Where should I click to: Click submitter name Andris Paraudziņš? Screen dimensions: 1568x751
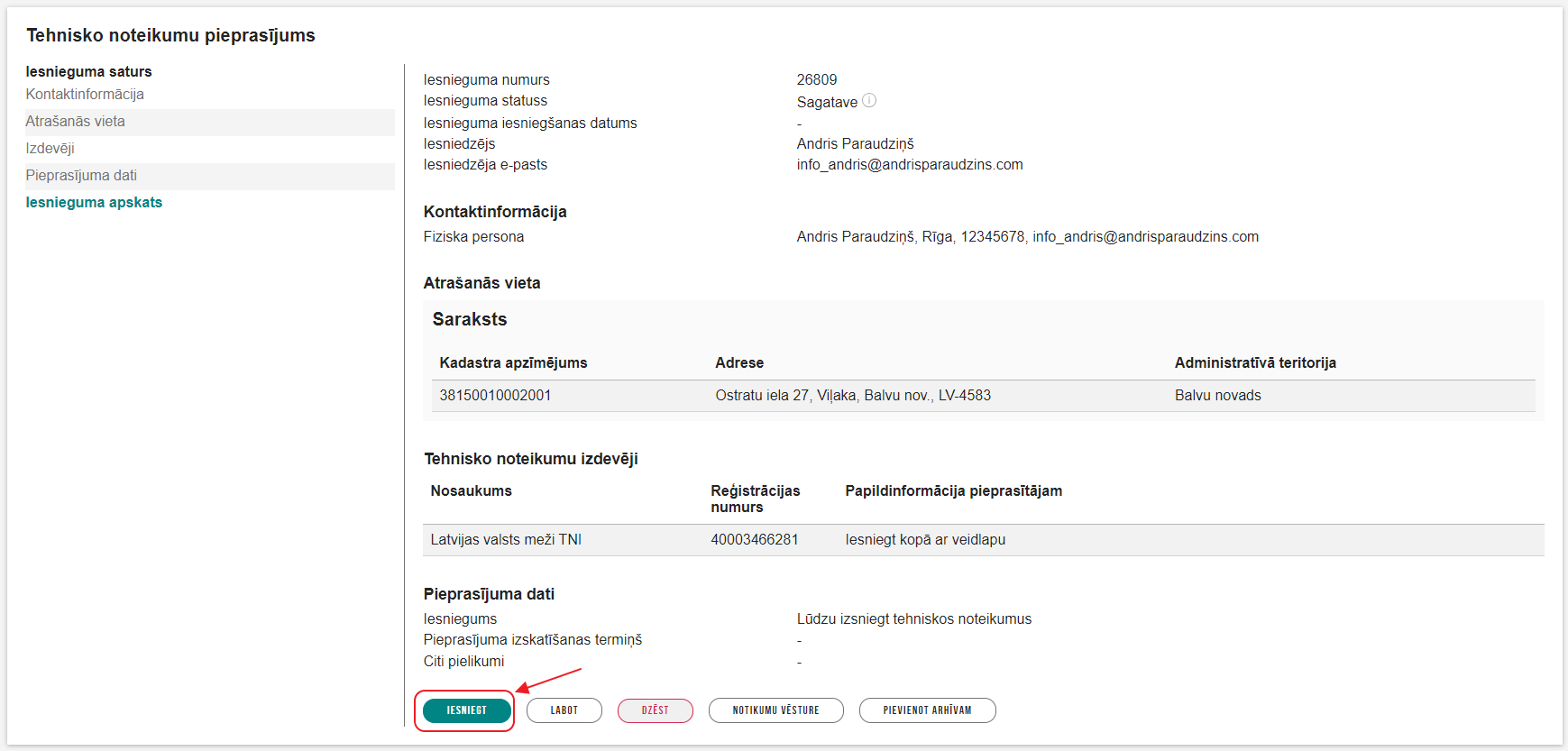[856, 144]
